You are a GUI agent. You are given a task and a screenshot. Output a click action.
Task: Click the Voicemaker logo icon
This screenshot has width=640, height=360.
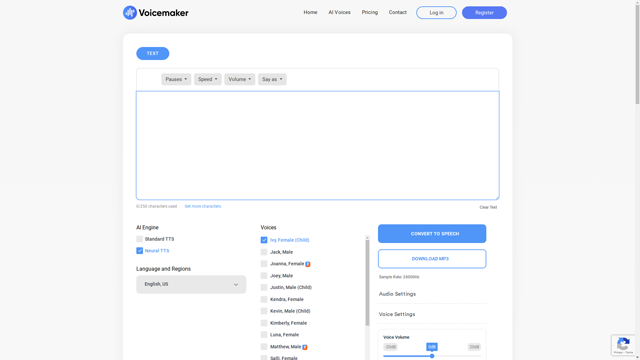(130, 13)
